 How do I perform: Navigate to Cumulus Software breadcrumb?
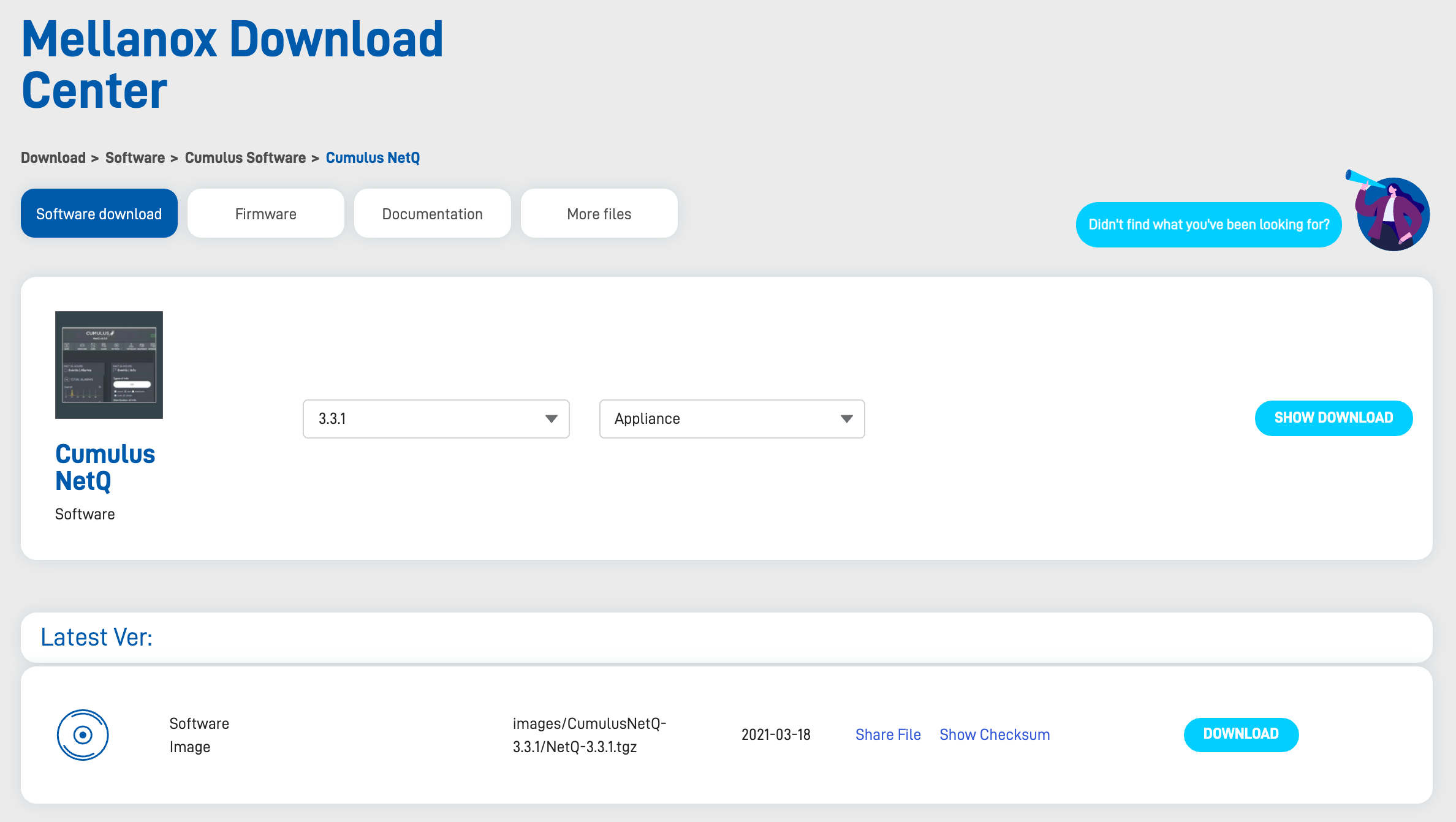[x=245, y=158]
